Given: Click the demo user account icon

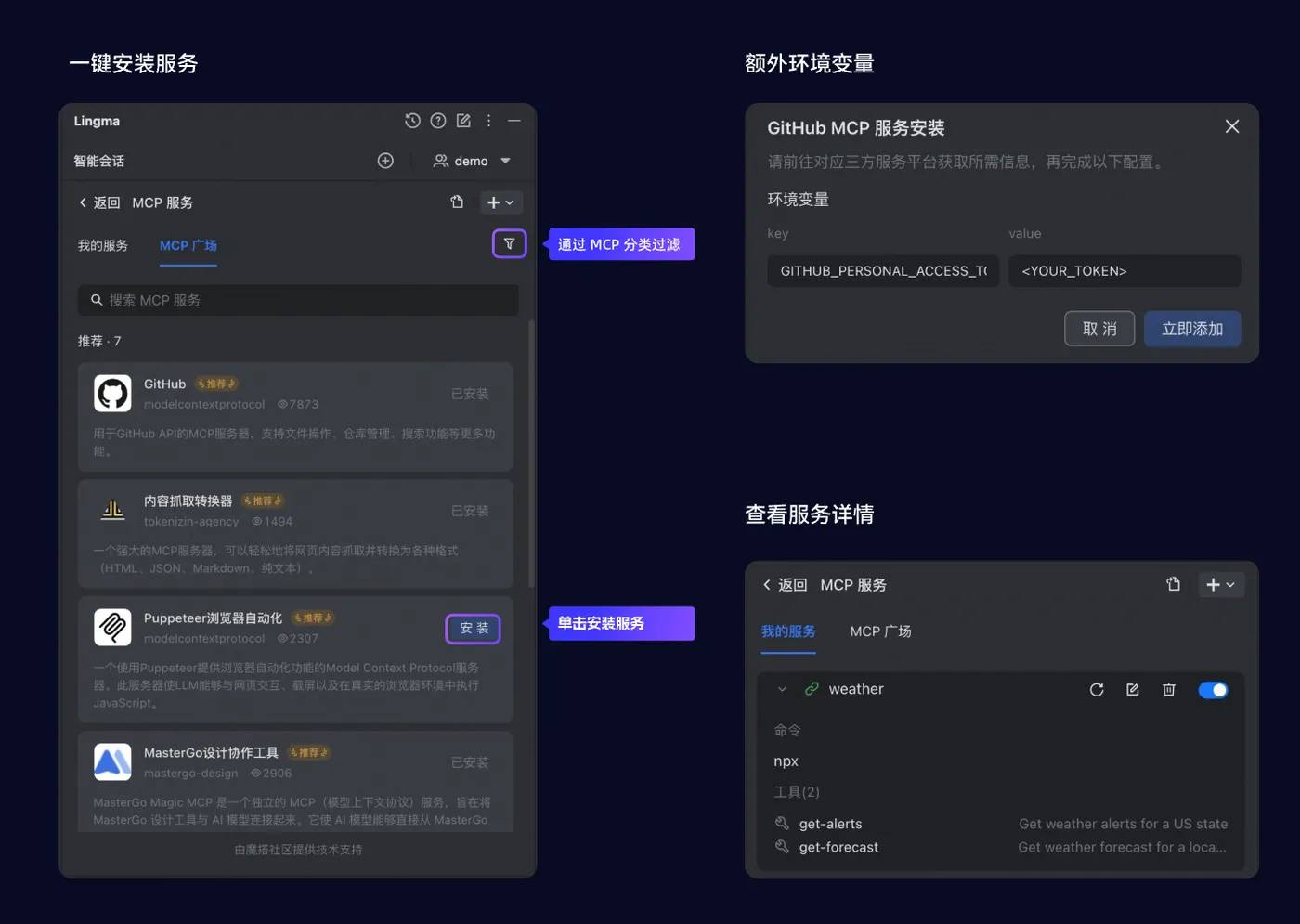Looking at the screenshot, I should click(x=441, y=161).
